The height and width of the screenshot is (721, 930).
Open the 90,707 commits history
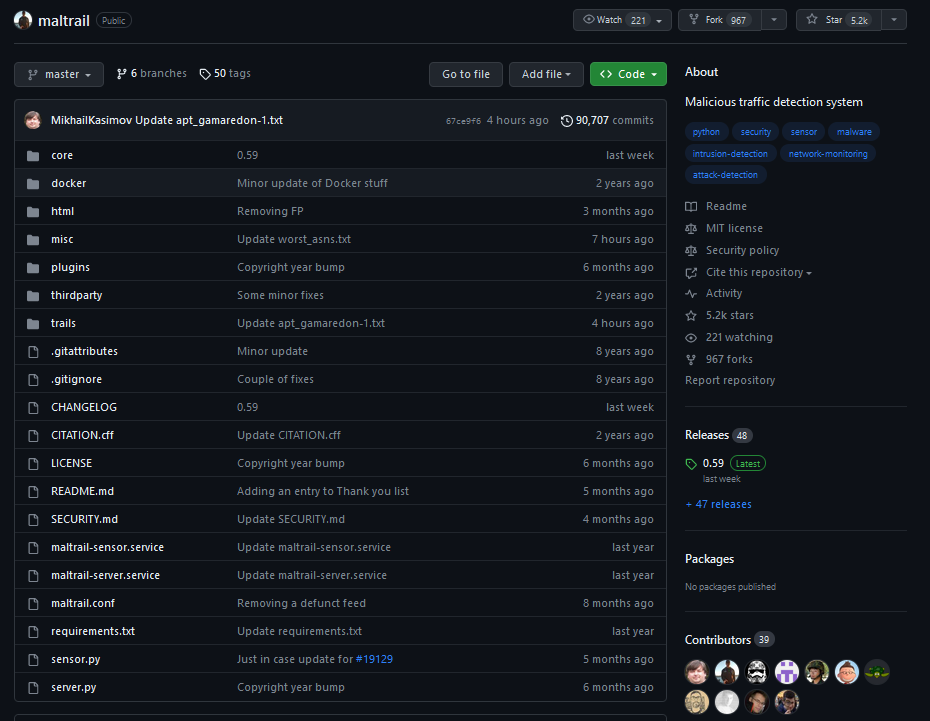[x=607, y=120]
